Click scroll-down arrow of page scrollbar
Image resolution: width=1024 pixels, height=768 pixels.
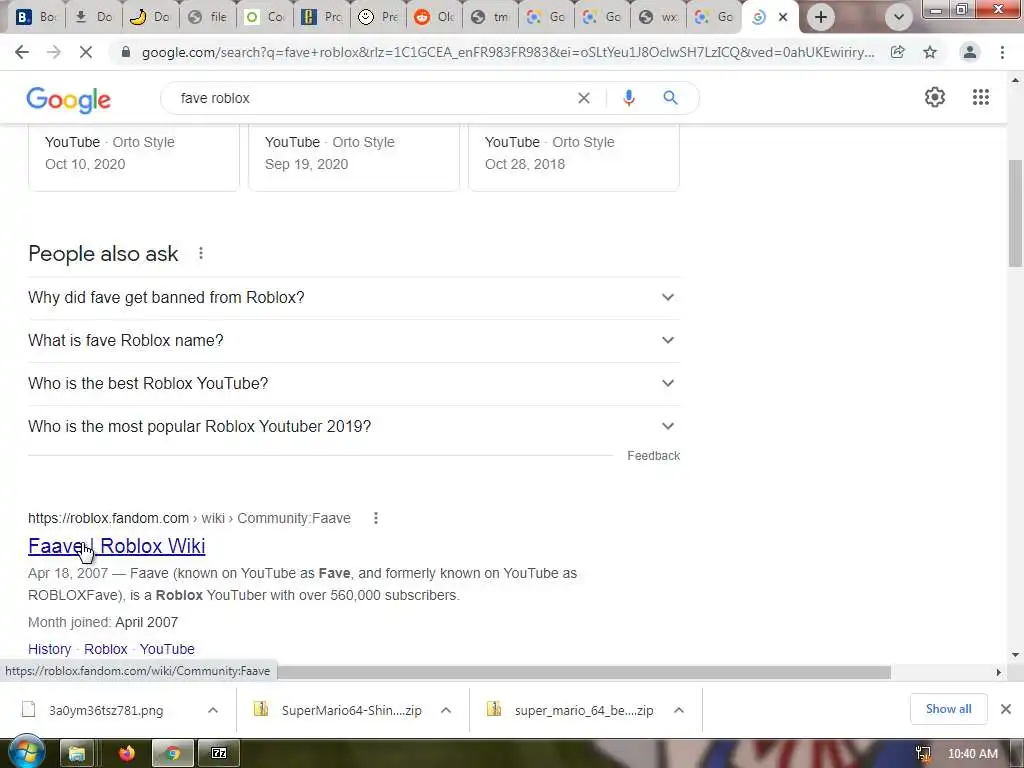coord(1015,655)
